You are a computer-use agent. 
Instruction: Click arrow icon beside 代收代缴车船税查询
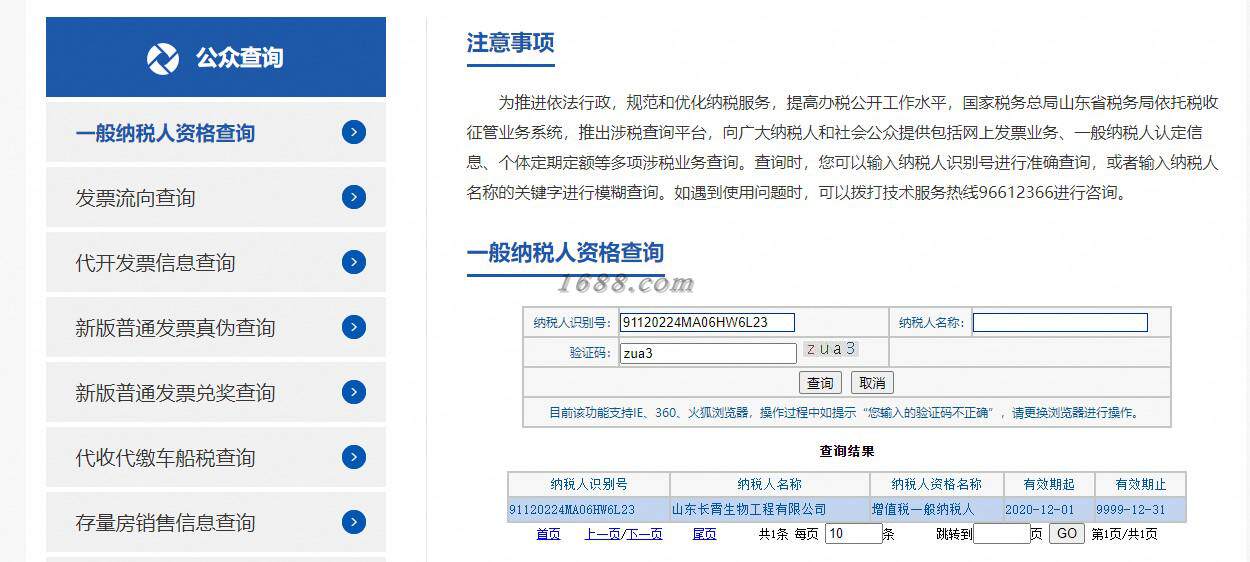(x=354, y=457)
